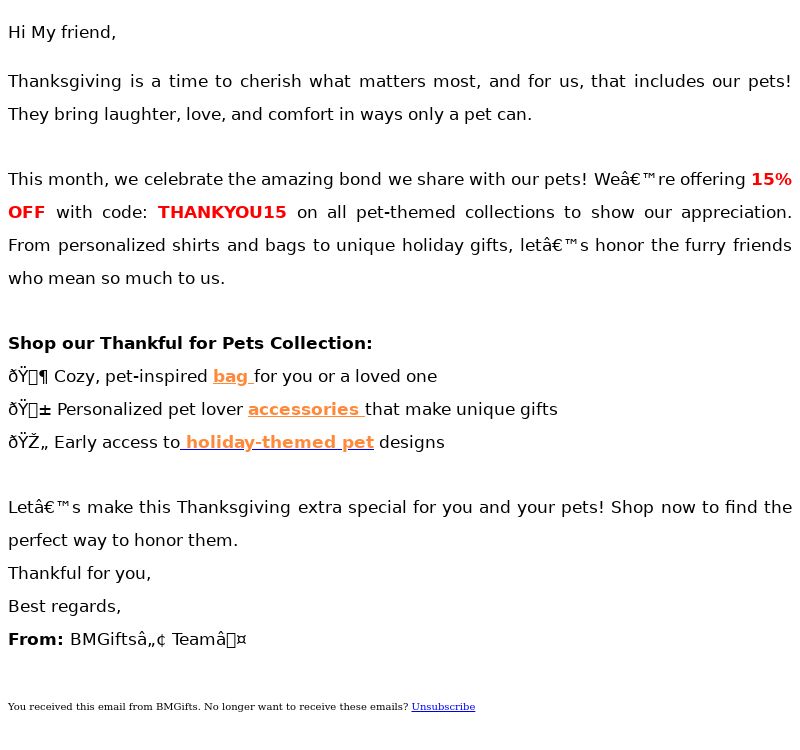The height and width of the screenshot is (750, 800).
Task: Click the red "15%" discount text
Action: point(771,179)
